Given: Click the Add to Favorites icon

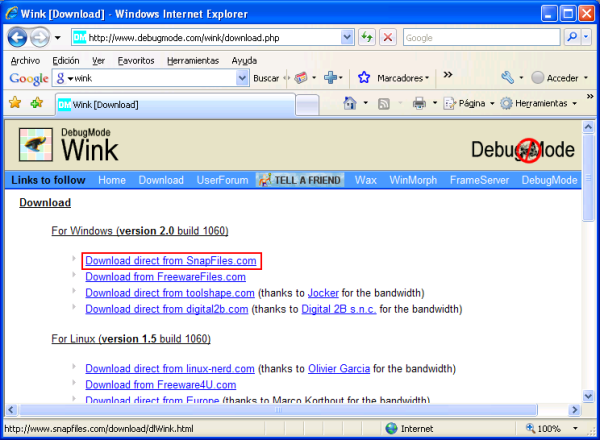Looking at the screenshot, I should tap(37, 103).
